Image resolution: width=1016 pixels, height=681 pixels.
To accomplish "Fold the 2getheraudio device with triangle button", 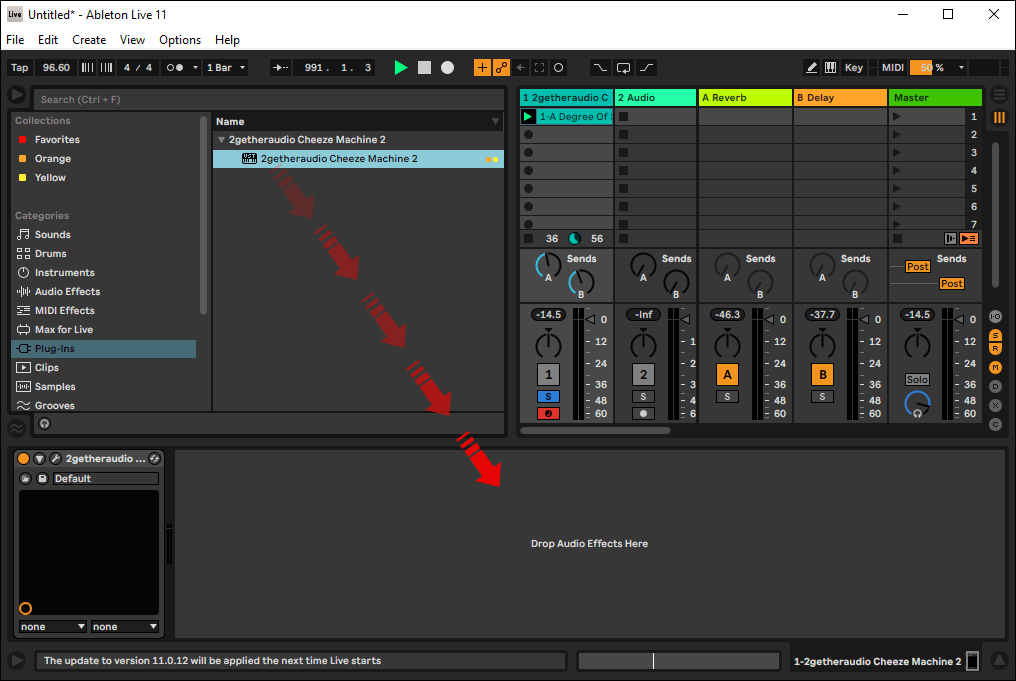I will [x=40, y=459].
